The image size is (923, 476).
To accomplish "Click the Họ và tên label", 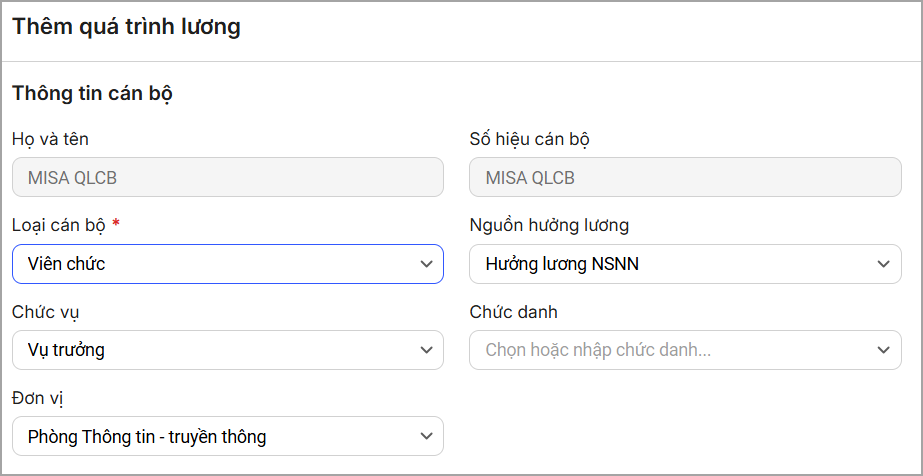I will (50, 139).
